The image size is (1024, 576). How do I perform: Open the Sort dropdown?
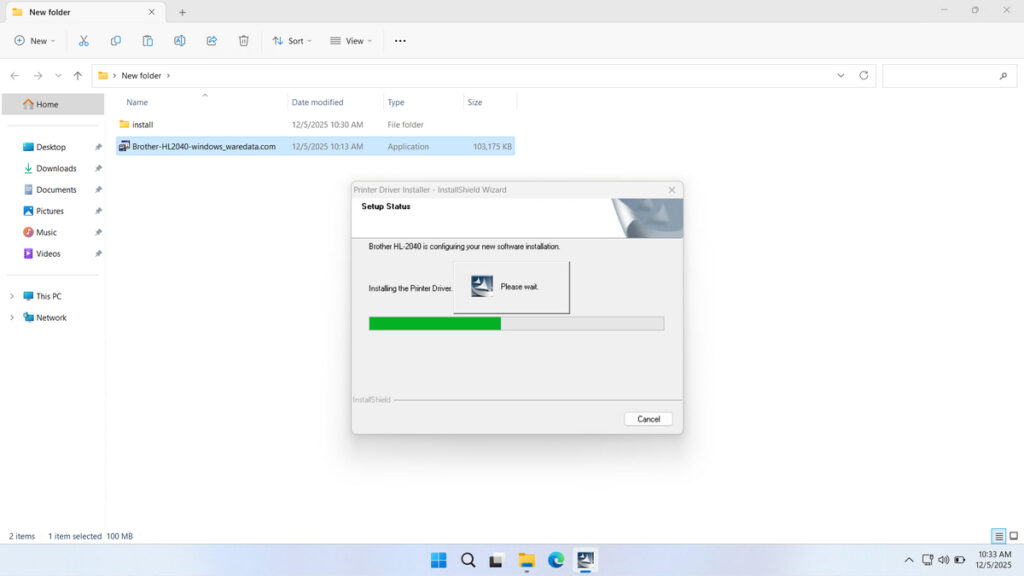291,40
